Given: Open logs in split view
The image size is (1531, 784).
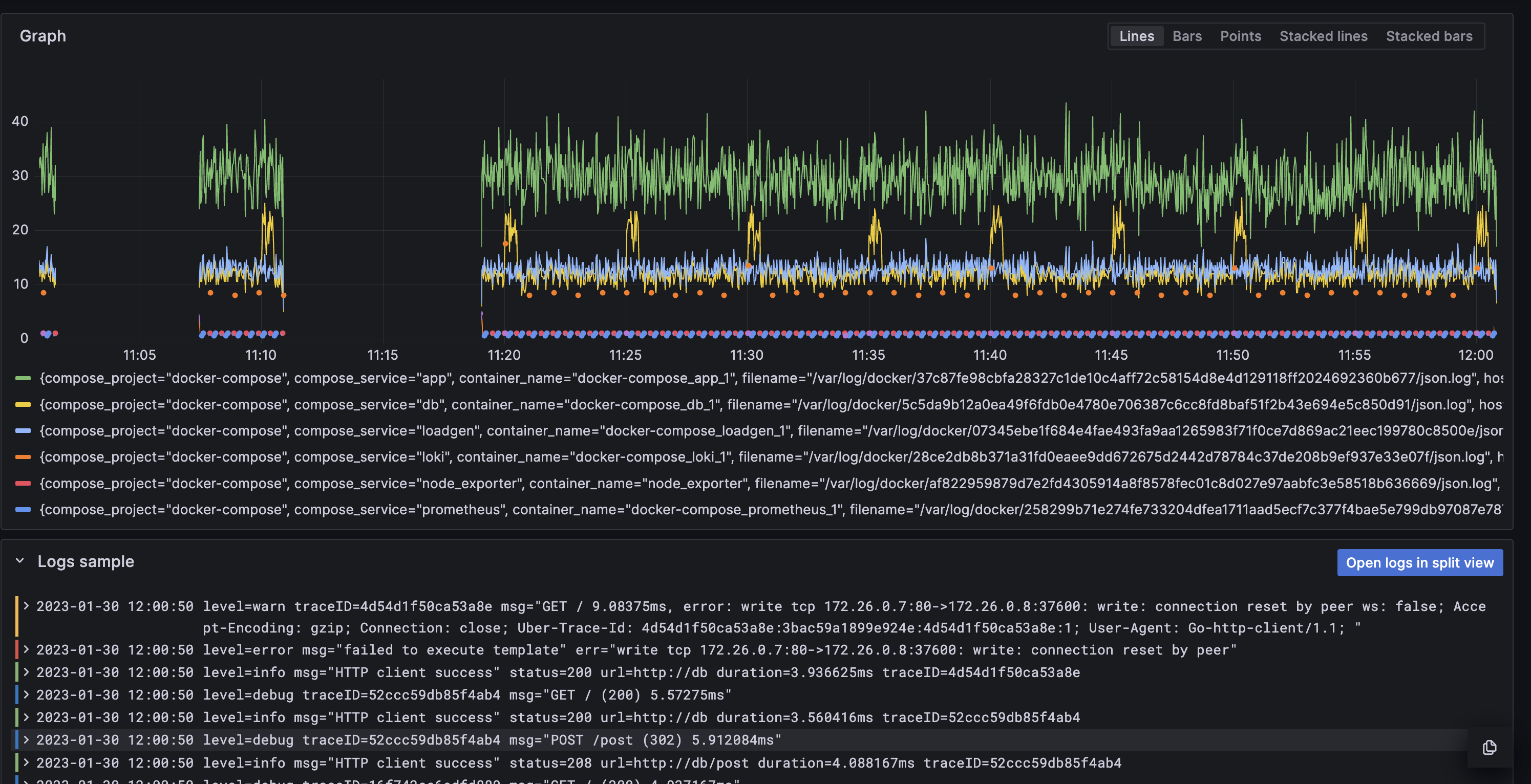Looking at the screenshot, I should (1420, 562).
